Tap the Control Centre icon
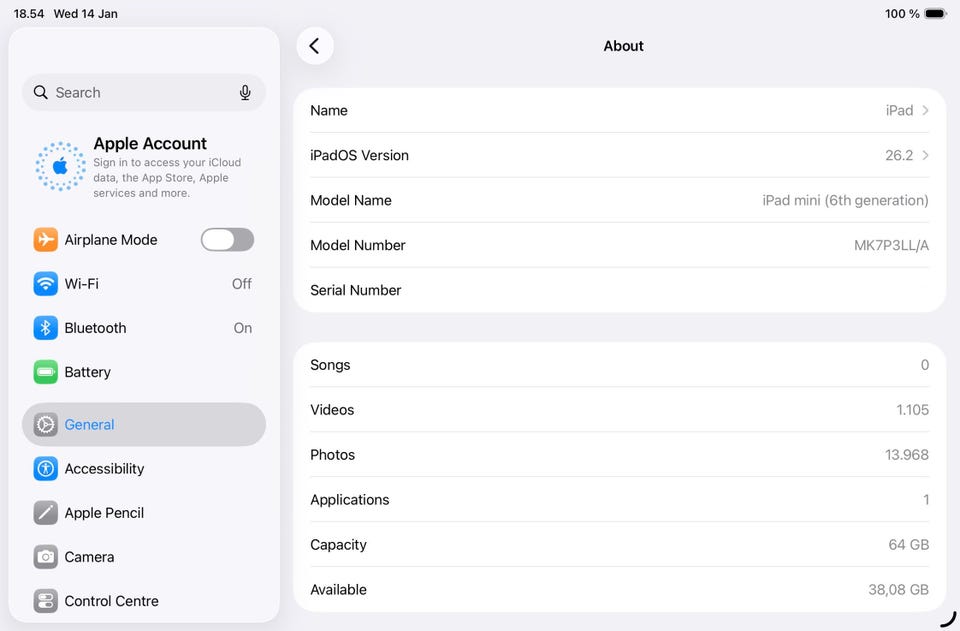This screenshot has height=631, width=960. 46,601
